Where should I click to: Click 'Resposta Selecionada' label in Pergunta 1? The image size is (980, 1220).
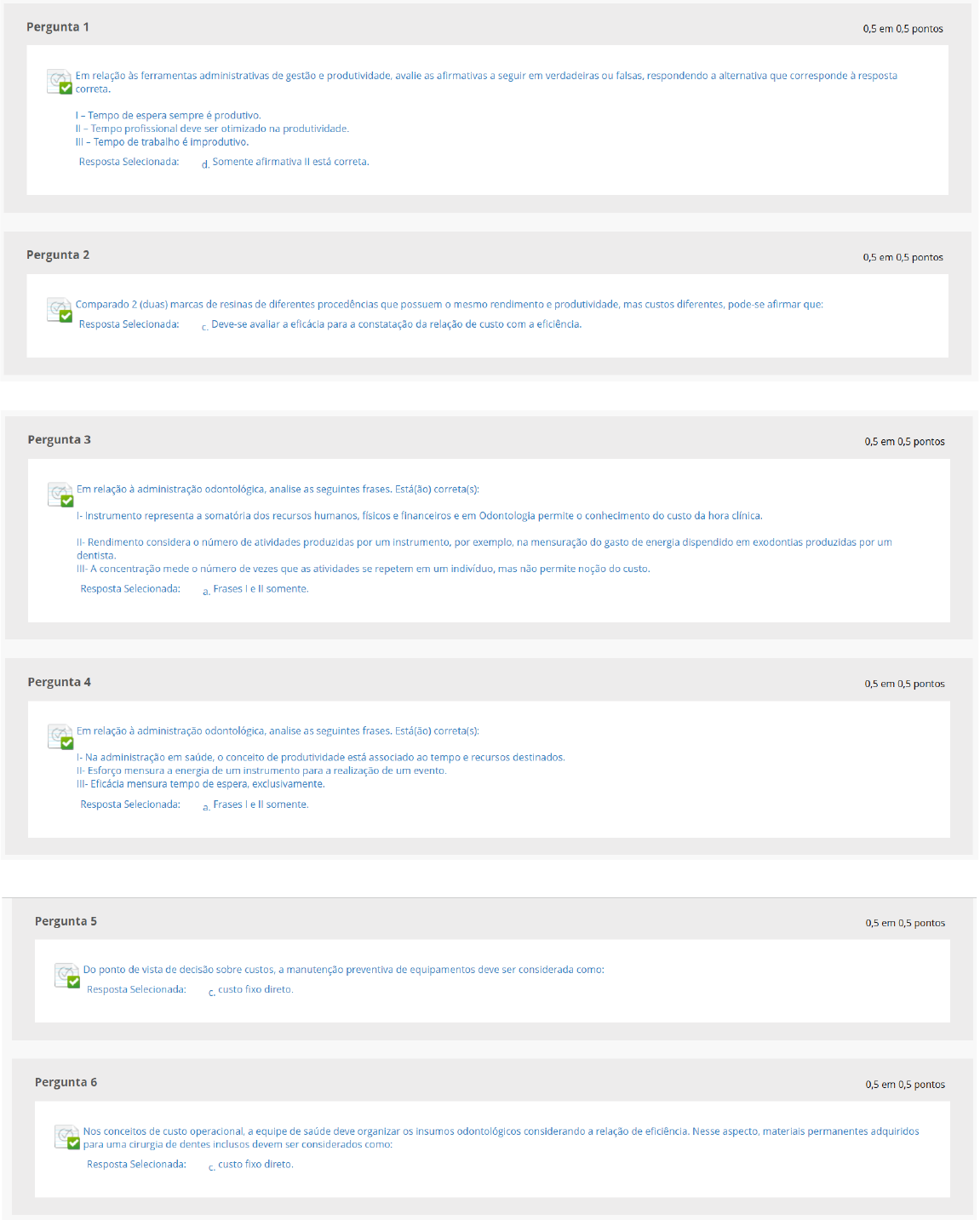coord(129,162)
